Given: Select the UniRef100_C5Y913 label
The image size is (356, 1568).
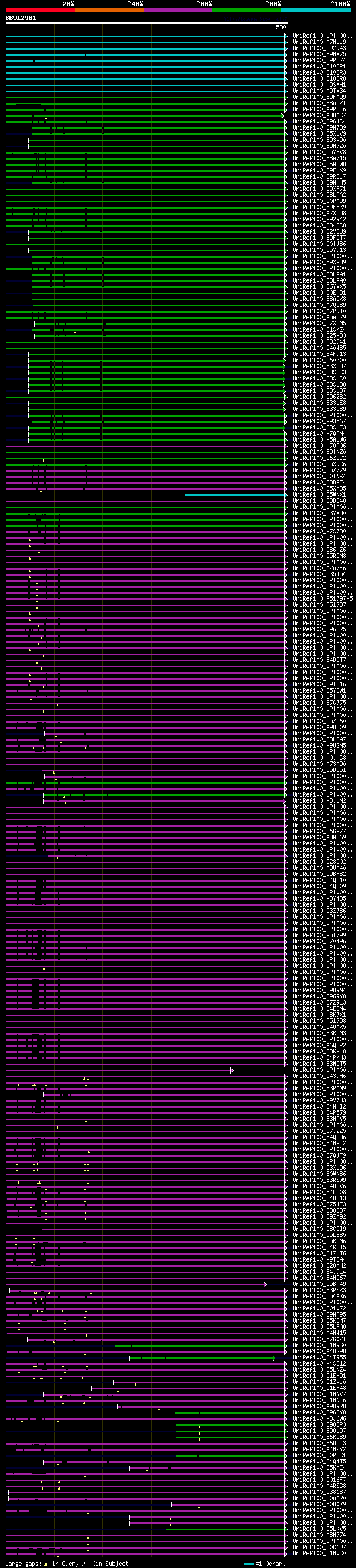Looking at the screenshot, I should pyautogui.click(x=319, y=250).
